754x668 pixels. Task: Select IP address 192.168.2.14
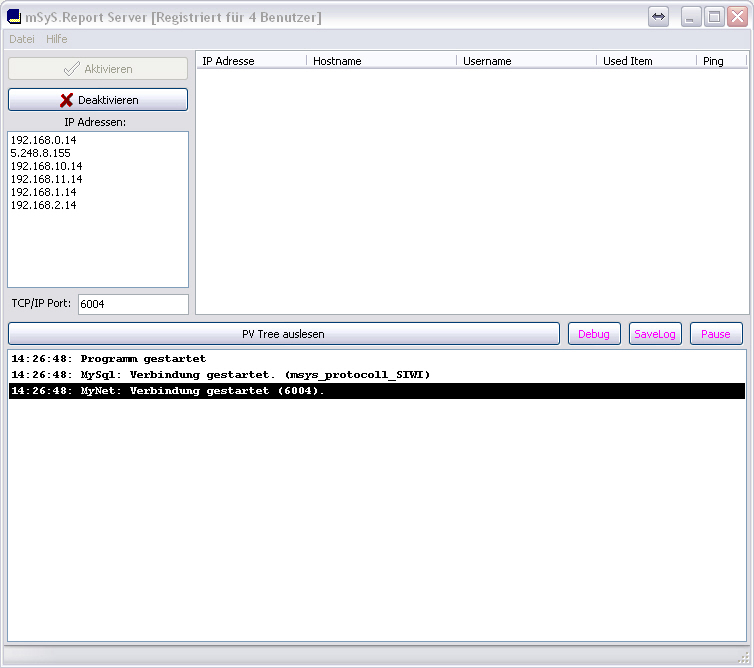44,205
